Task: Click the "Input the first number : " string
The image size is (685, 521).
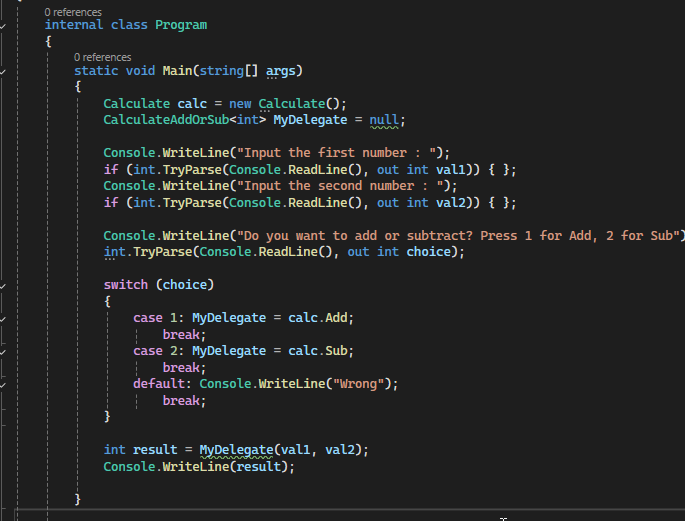Action: [x=336, y=153]
